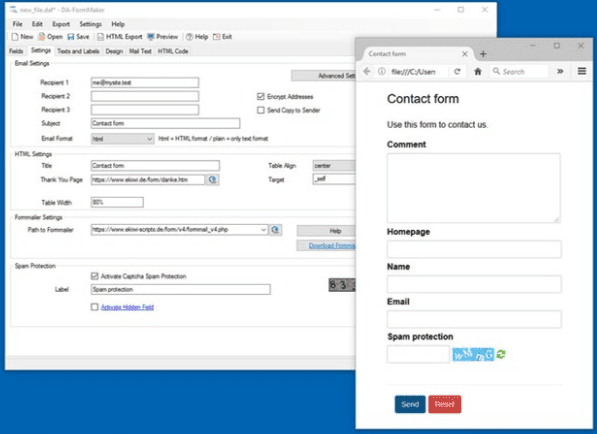The image size is (597, 434).
Task: Click the Table Width input field
Action: (117, 202)
